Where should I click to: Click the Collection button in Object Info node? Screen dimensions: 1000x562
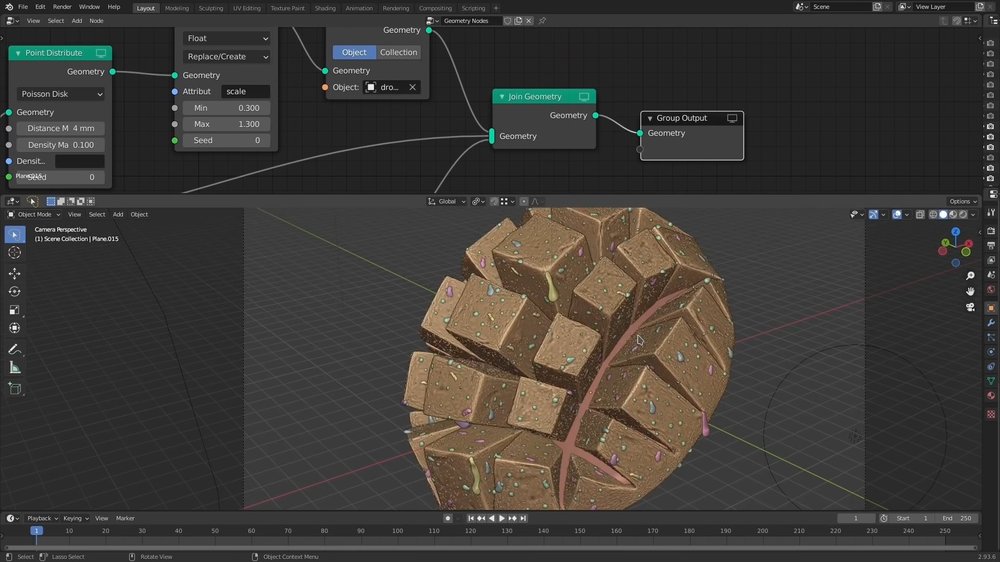(398, 52)
